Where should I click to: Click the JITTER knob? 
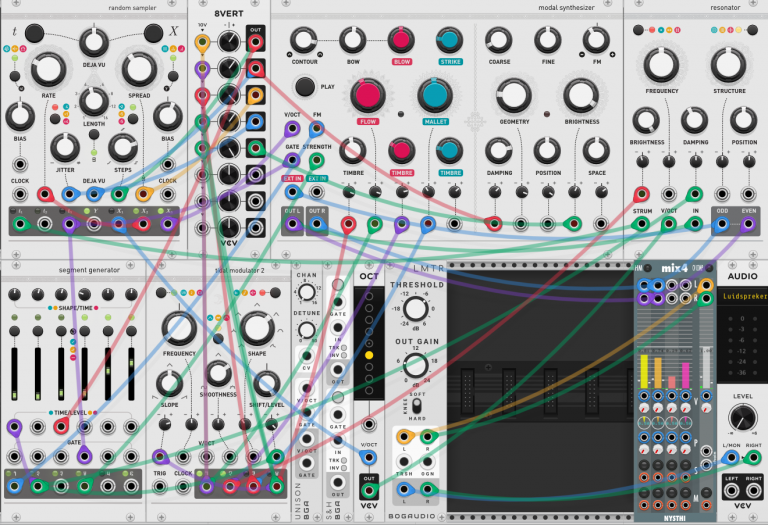[65, 147]
